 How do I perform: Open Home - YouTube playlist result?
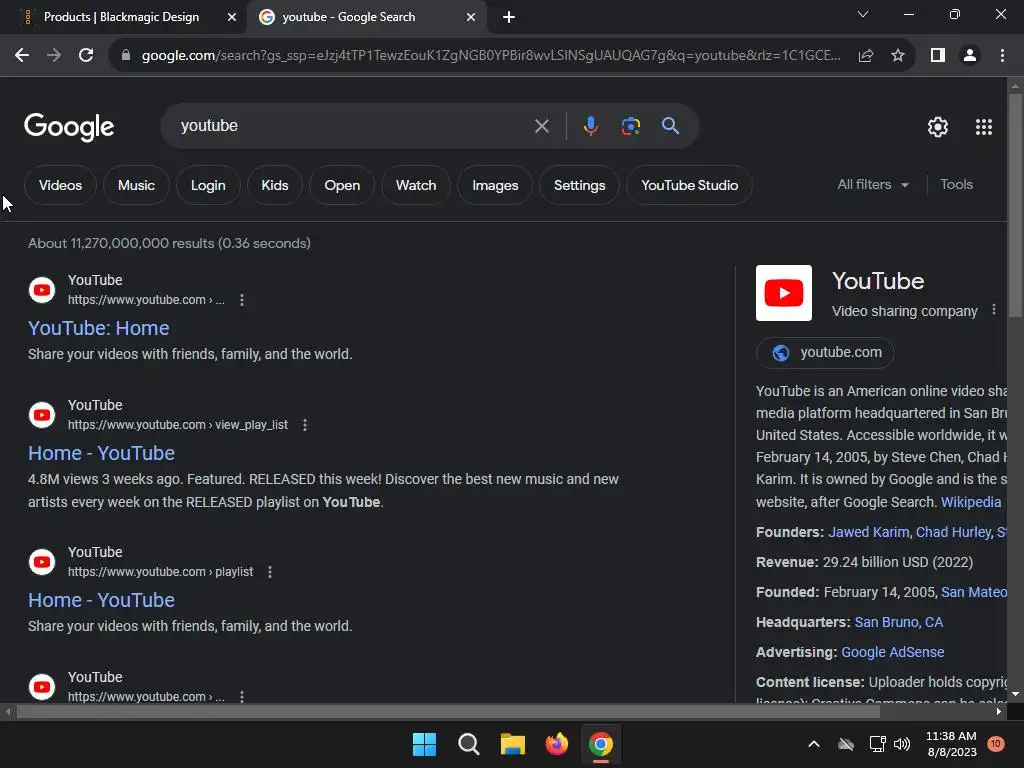coord(101,600)
